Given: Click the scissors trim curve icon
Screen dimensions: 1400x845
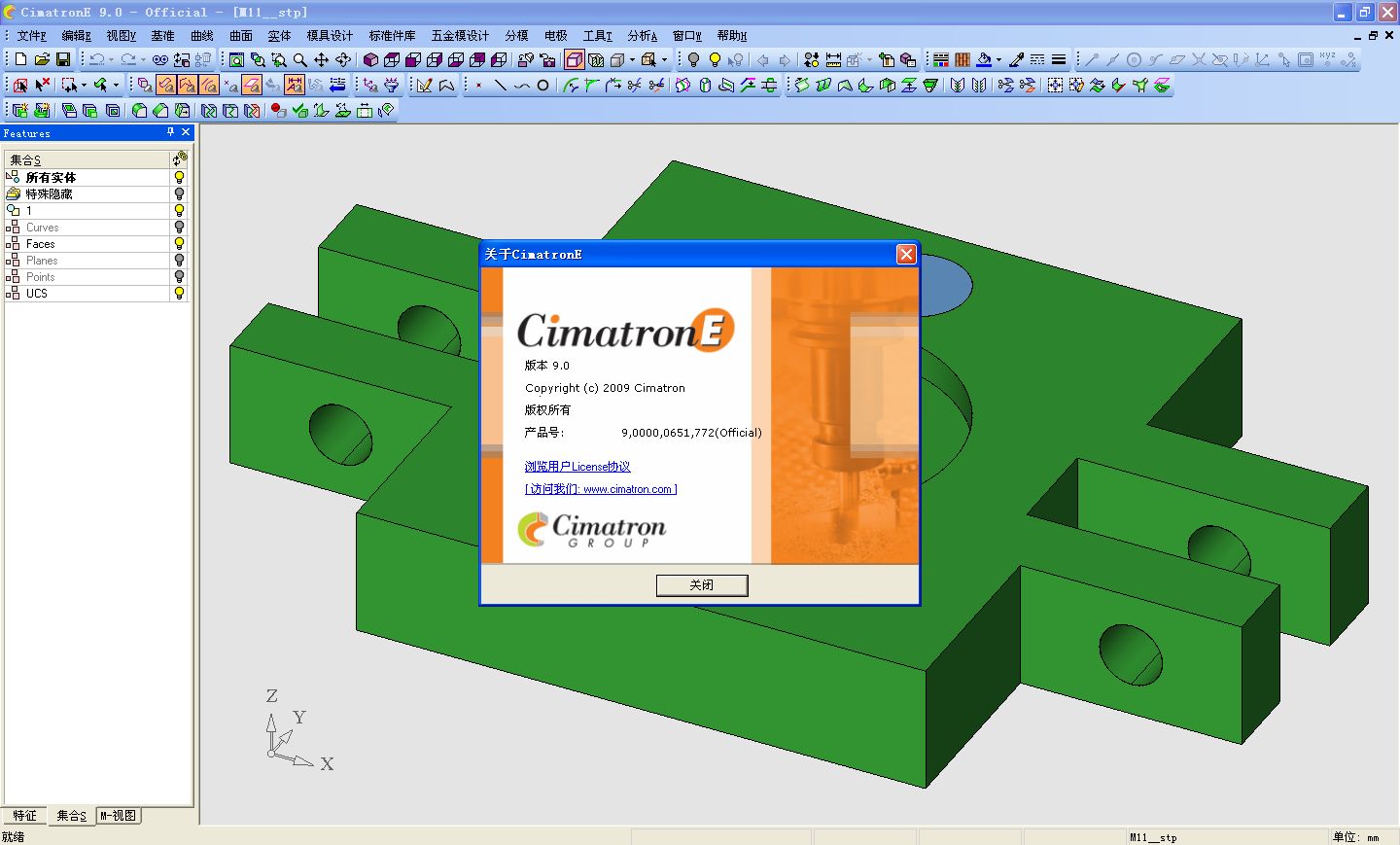Looking at the screenshot, I should [x=634, y=85].
